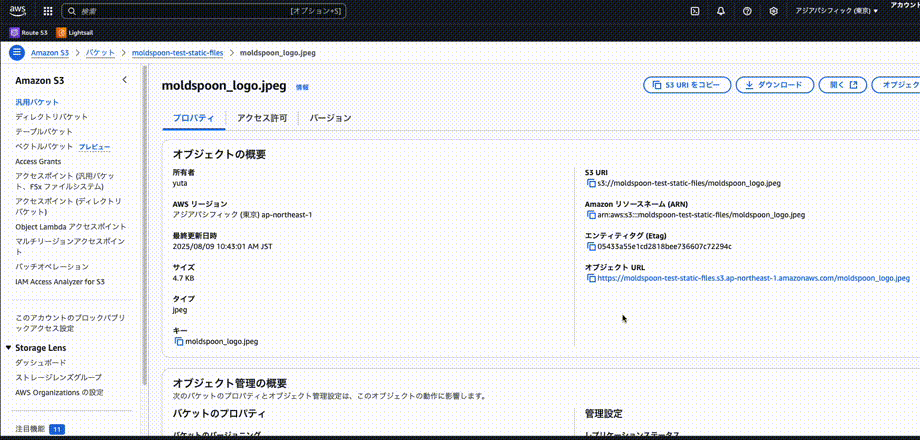Open マルチリージョンアクセスポイント sidebar item
The height and width of the screenshot is (440, 920).
click(x=70, y=246)
